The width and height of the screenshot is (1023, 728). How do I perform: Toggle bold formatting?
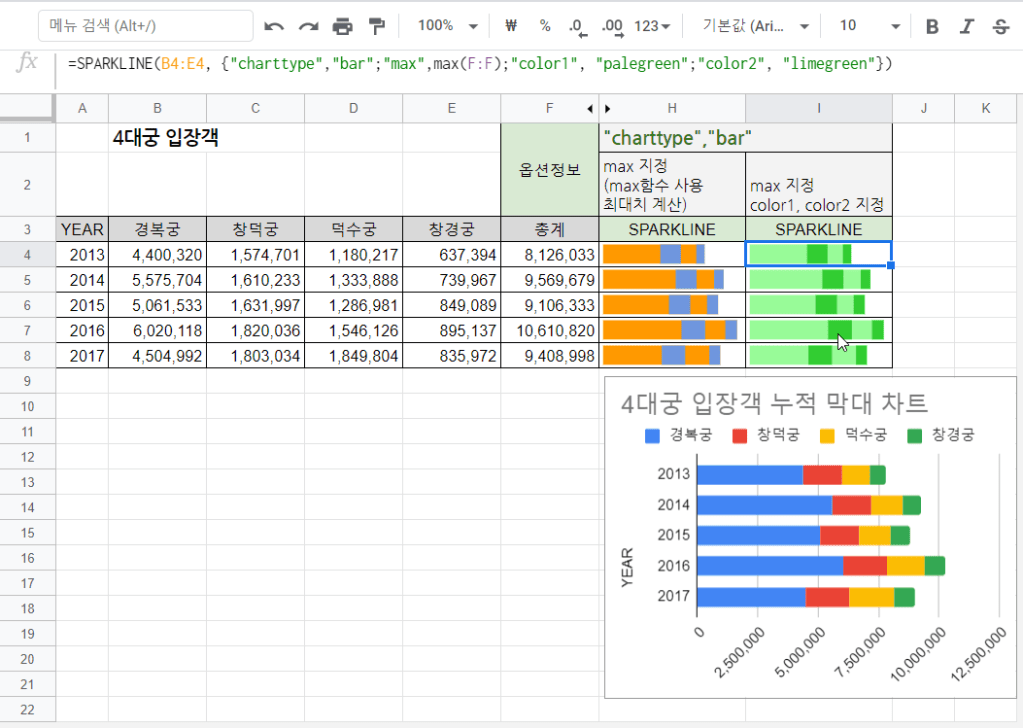932,26
